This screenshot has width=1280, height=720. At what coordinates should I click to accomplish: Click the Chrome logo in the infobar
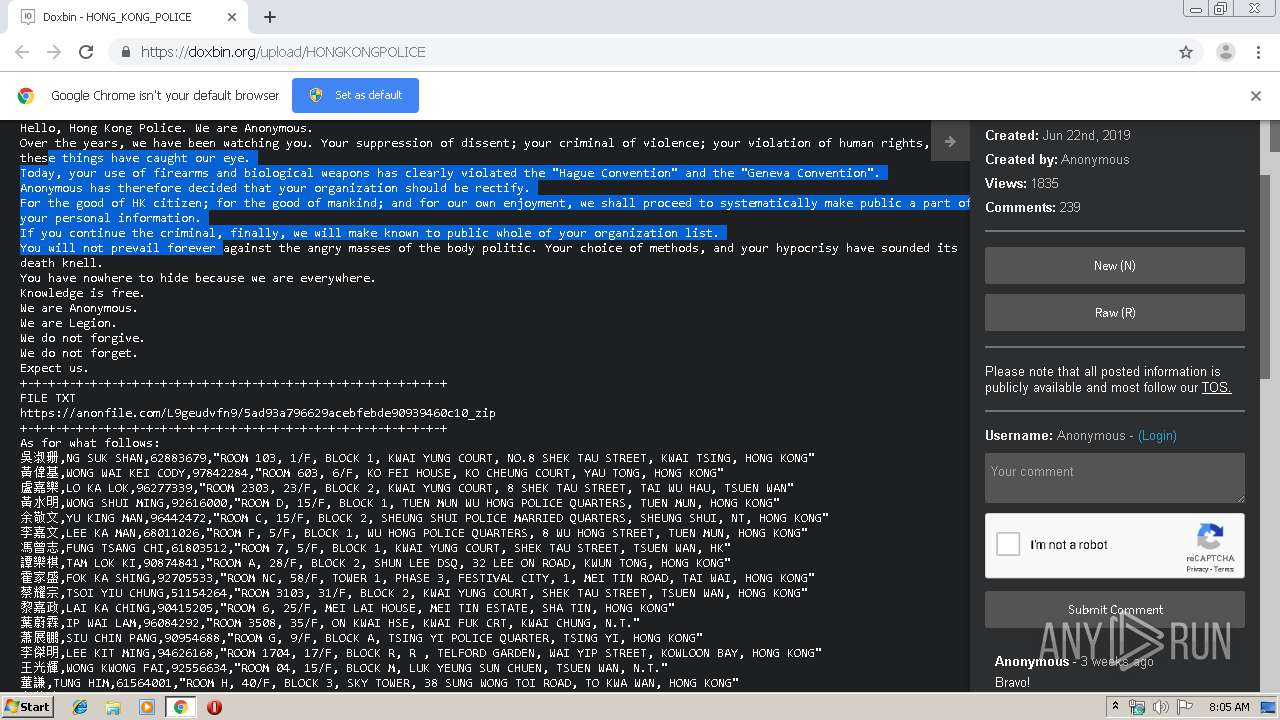pos(26,96)
